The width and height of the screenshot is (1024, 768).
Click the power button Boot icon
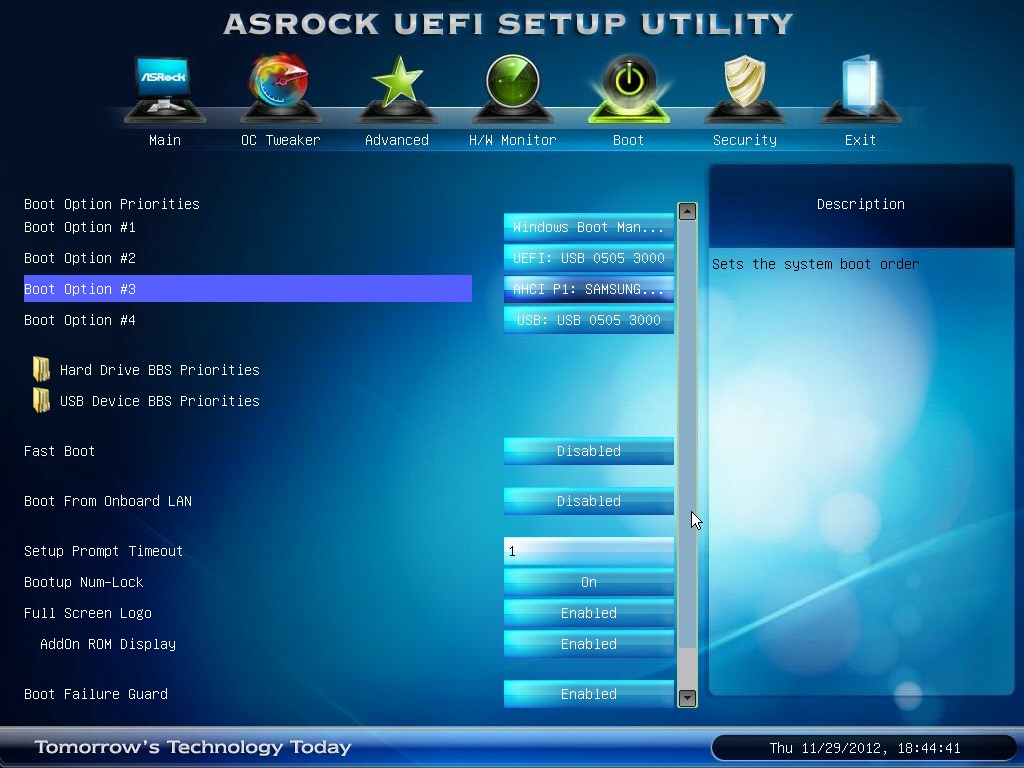click(629, 88)
